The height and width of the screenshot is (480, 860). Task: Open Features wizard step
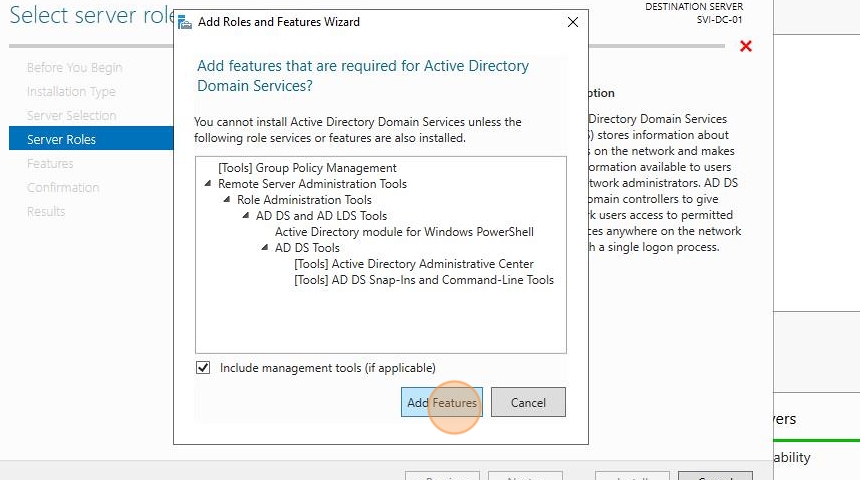coord(50,163)
